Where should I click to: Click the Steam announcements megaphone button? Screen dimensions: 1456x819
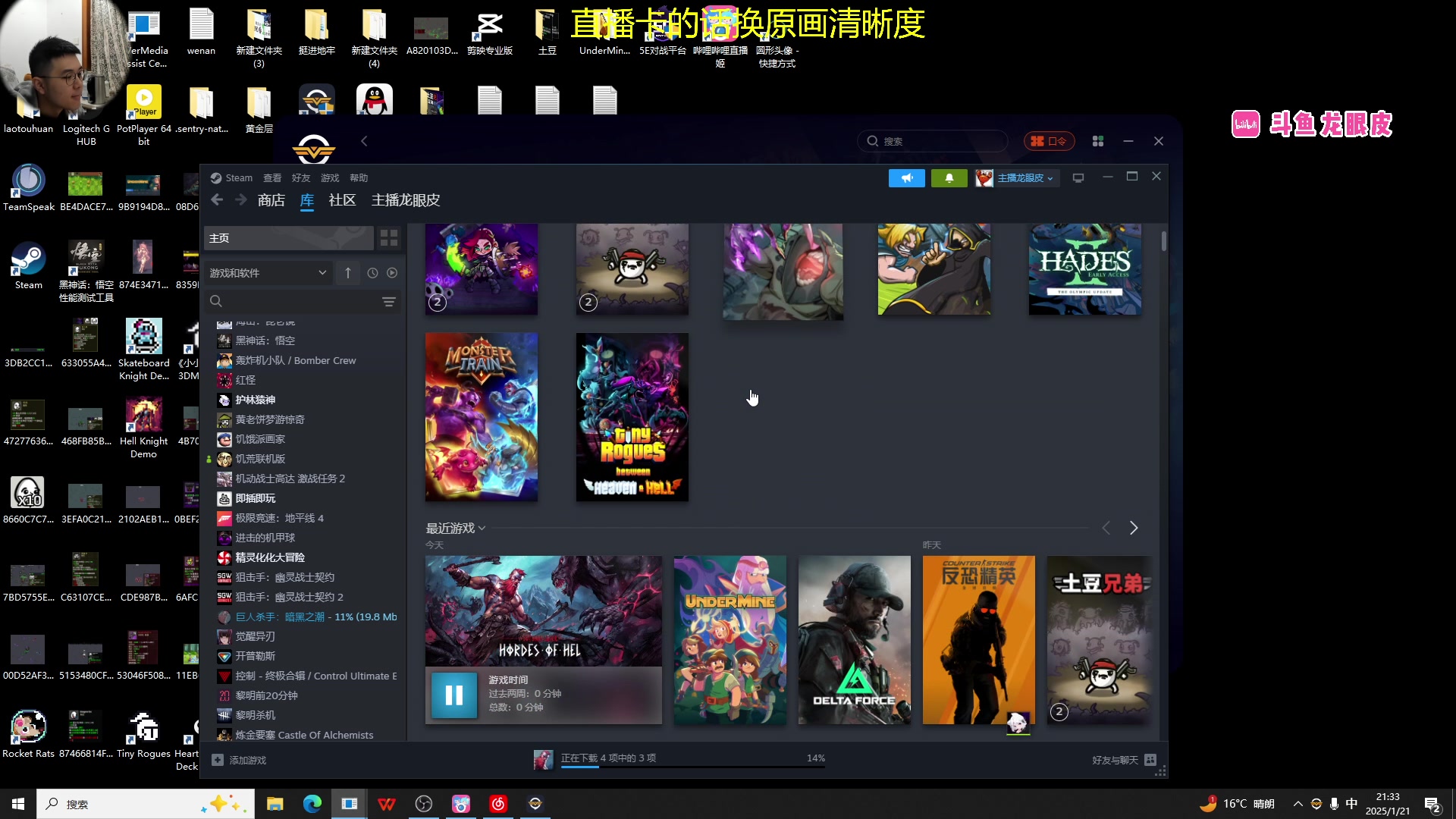tap(907, 178)
